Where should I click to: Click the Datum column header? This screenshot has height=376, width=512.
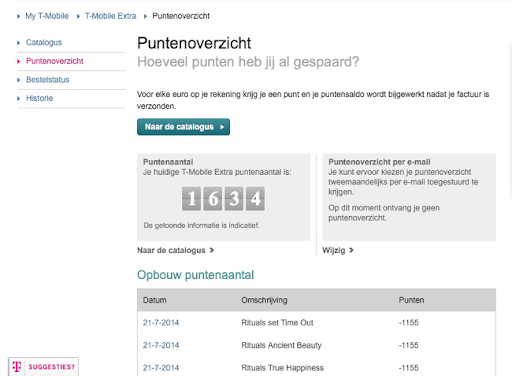(155, 300)
